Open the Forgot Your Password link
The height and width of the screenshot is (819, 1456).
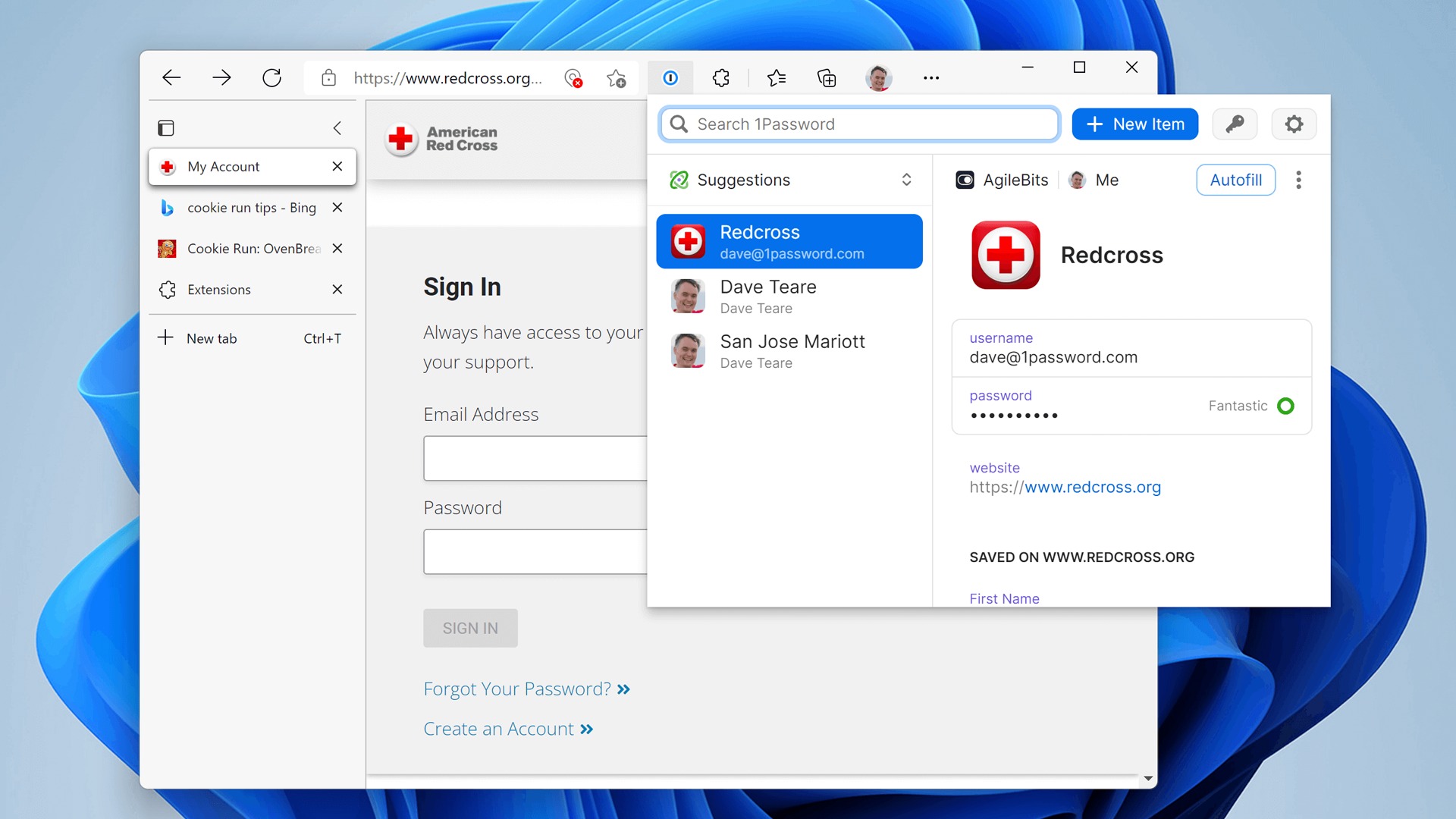(x=527, y=689)
